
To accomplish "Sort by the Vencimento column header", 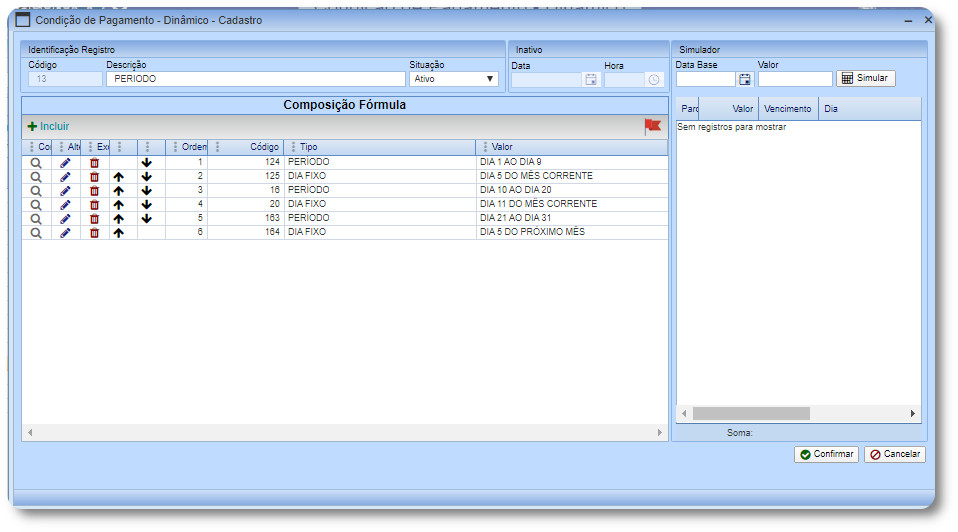I will [787, 109].
